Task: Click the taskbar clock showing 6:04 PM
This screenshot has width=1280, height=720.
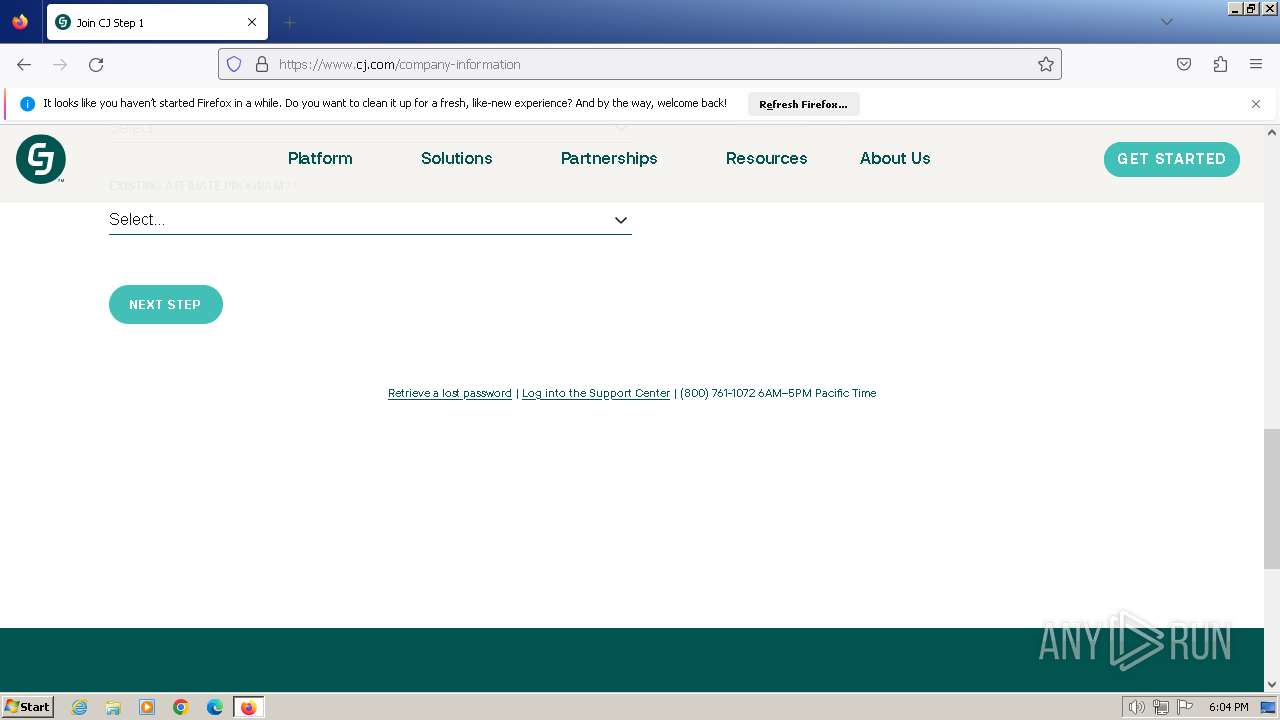Action: coord(1228,707)
